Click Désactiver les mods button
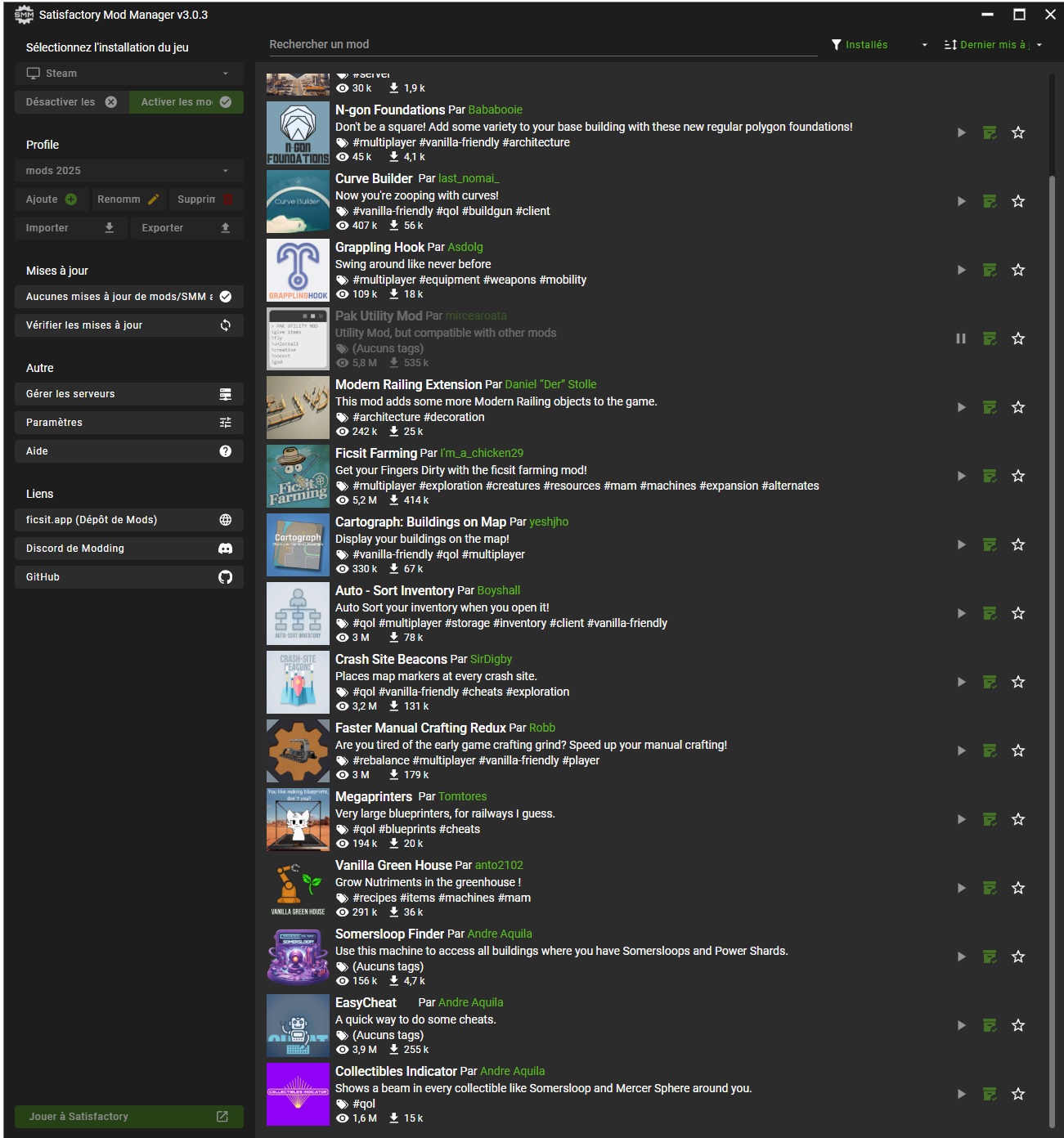 [71, 102]
